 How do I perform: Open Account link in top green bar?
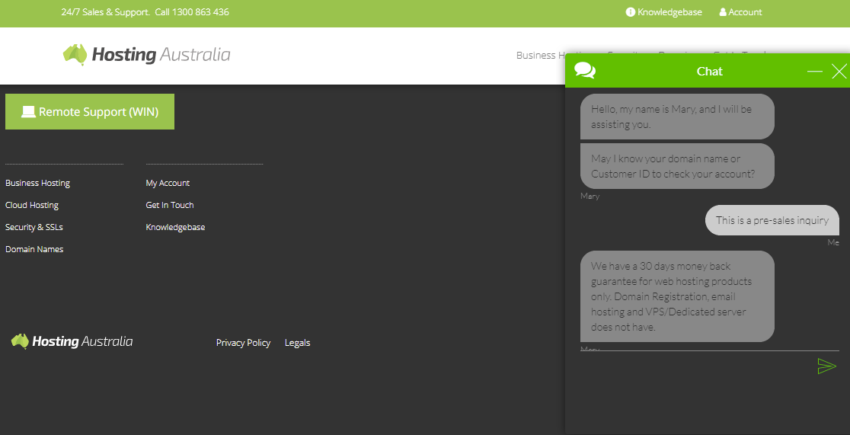click(x=745, y=12)
